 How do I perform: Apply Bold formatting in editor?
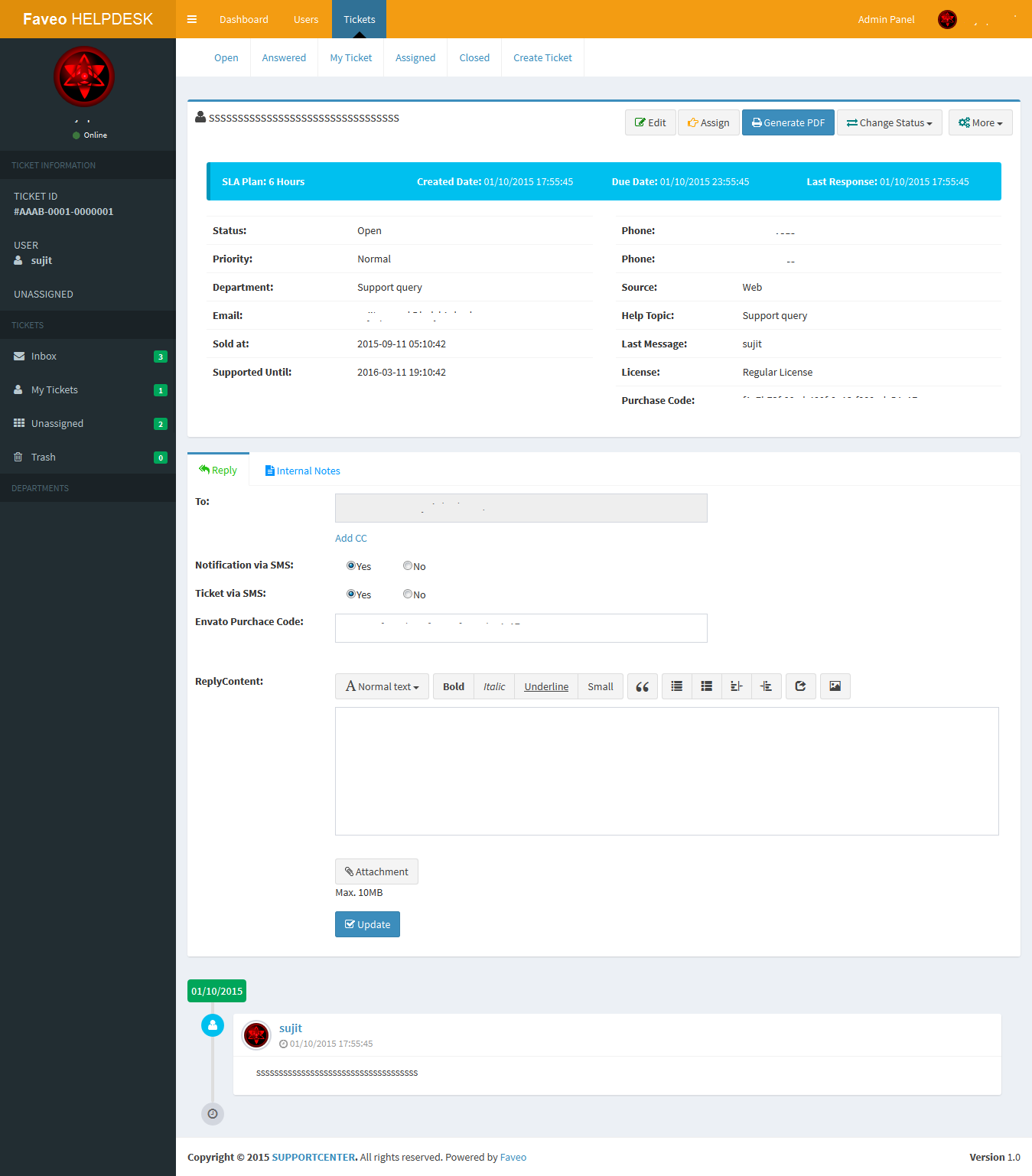(454, 686)
